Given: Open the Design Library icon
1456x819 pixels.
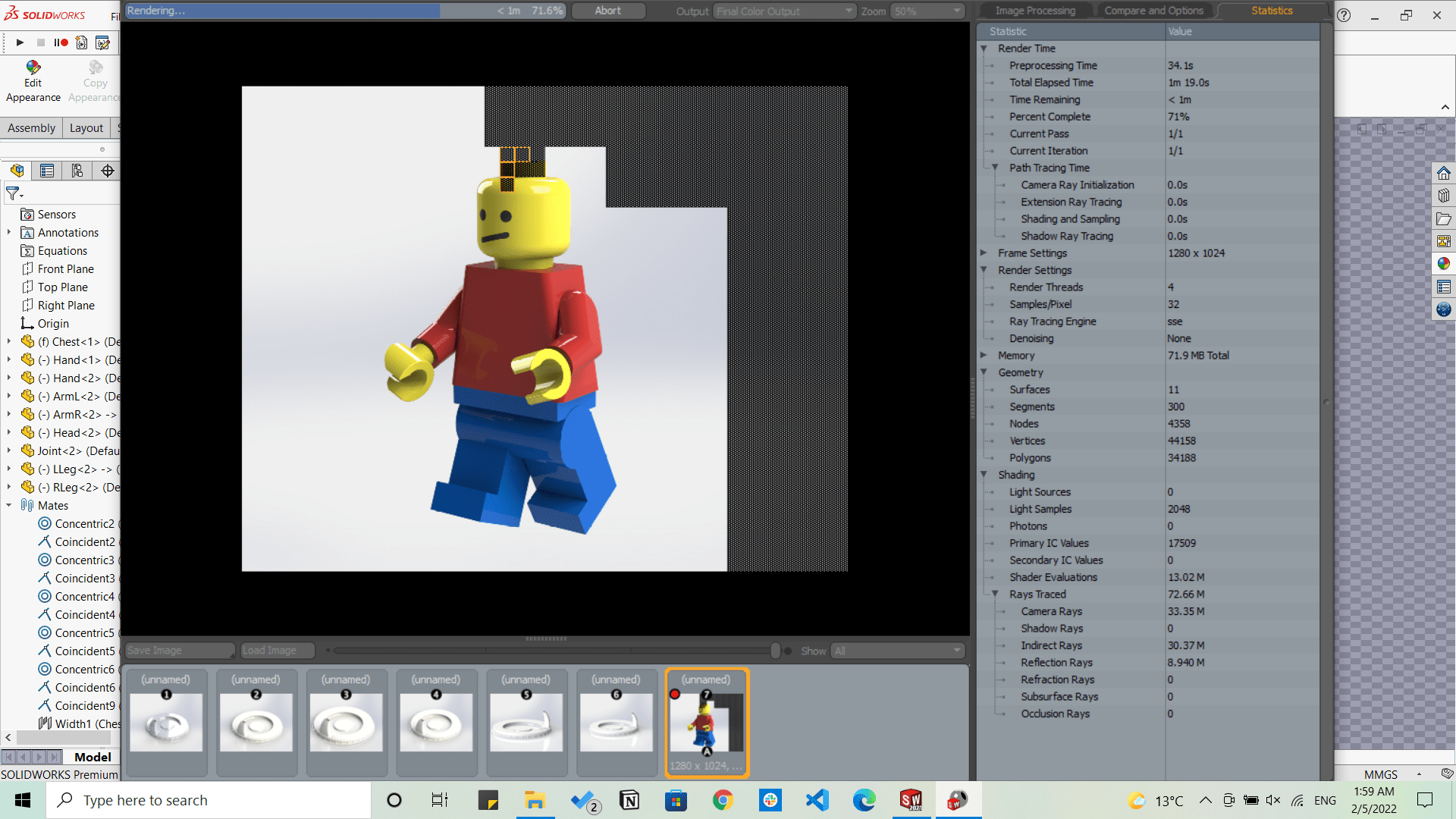Looking at the screenshot, I should pos(1443,196).
